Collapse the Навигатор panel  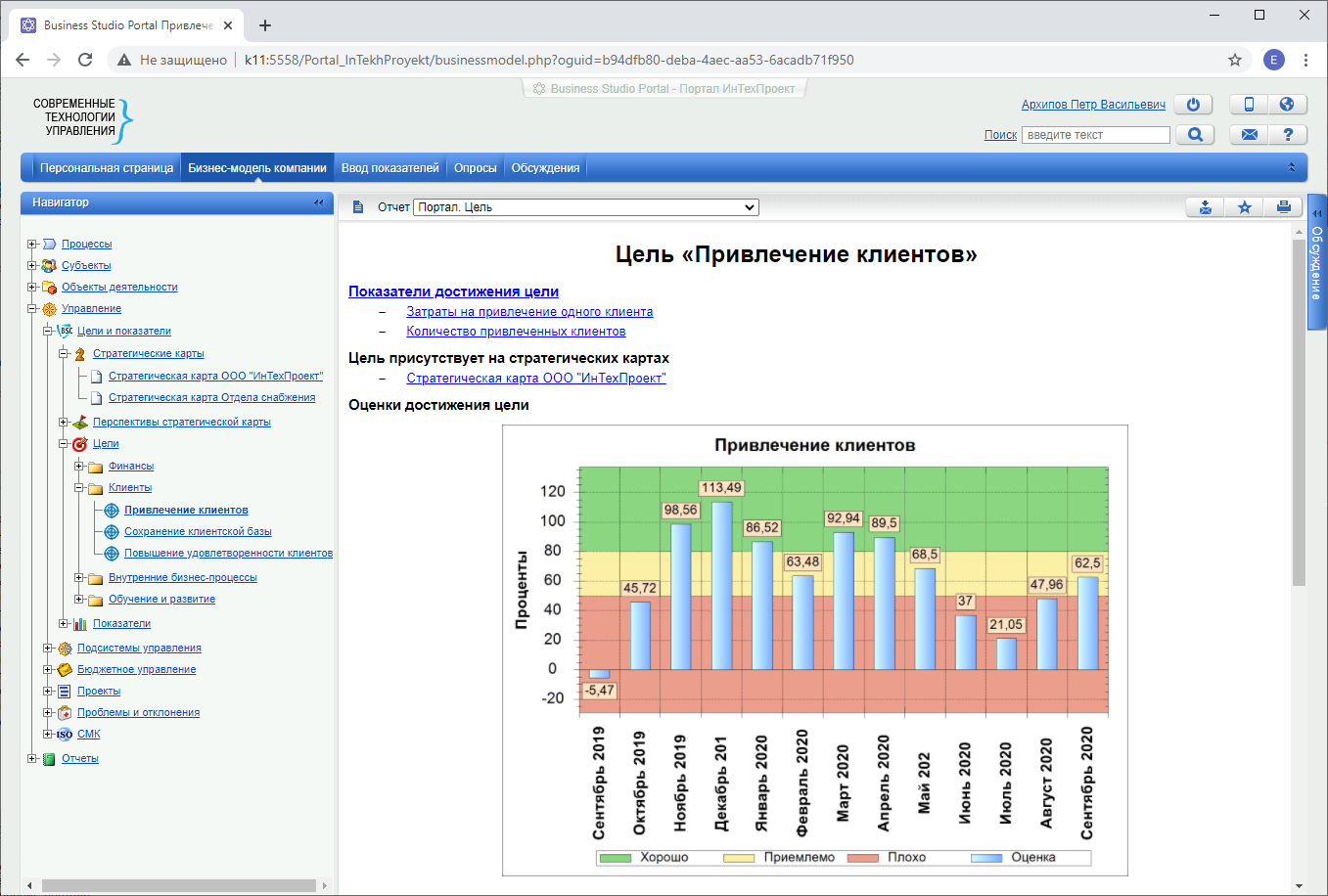pyautogui.click(x=318, y=202)
